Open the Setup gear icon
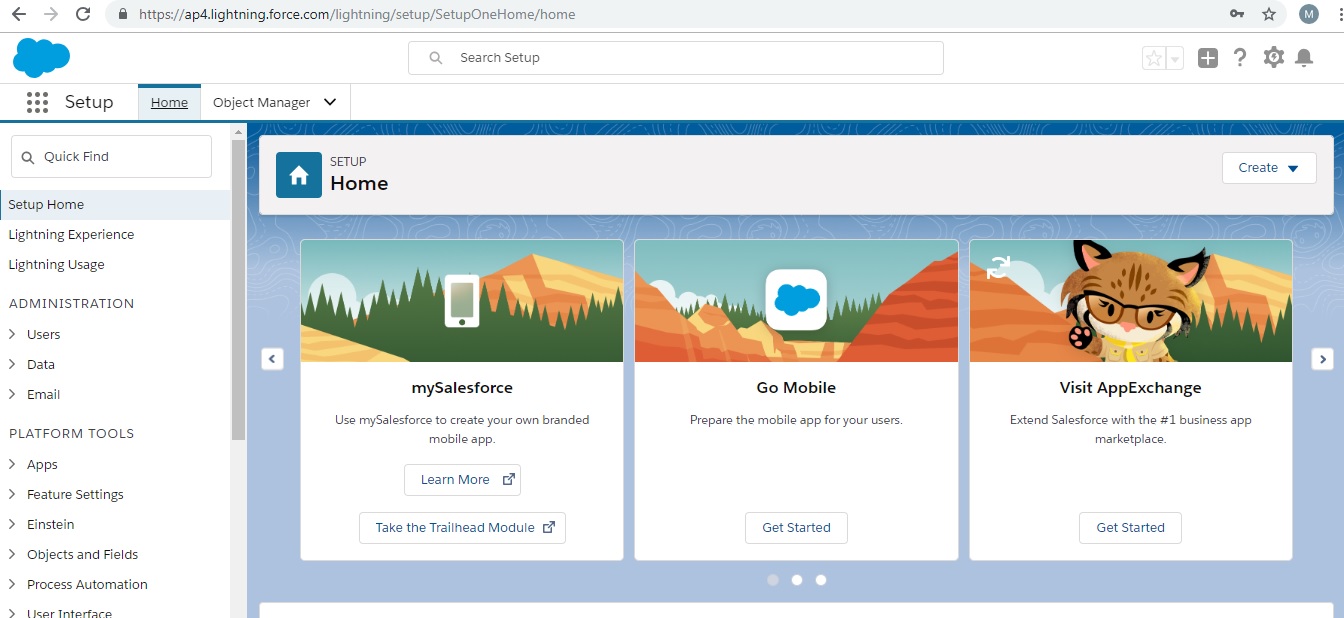The image size is (1344, 618). point(1273,57)
